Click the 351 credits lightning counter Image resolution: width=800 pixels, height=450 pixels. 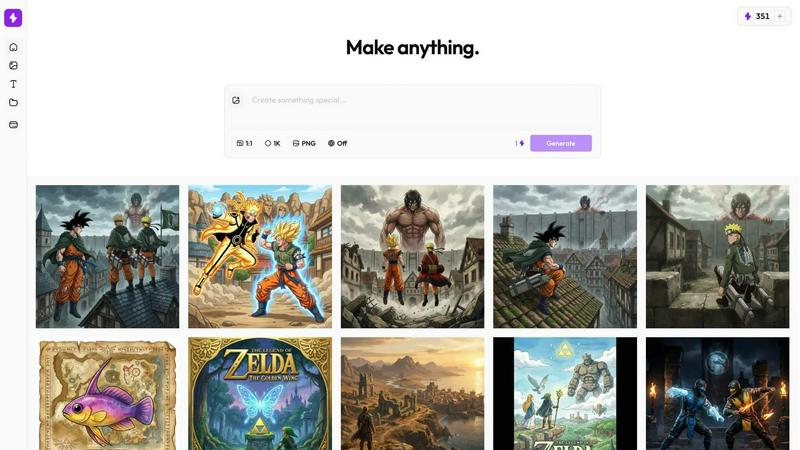(757, 16)
